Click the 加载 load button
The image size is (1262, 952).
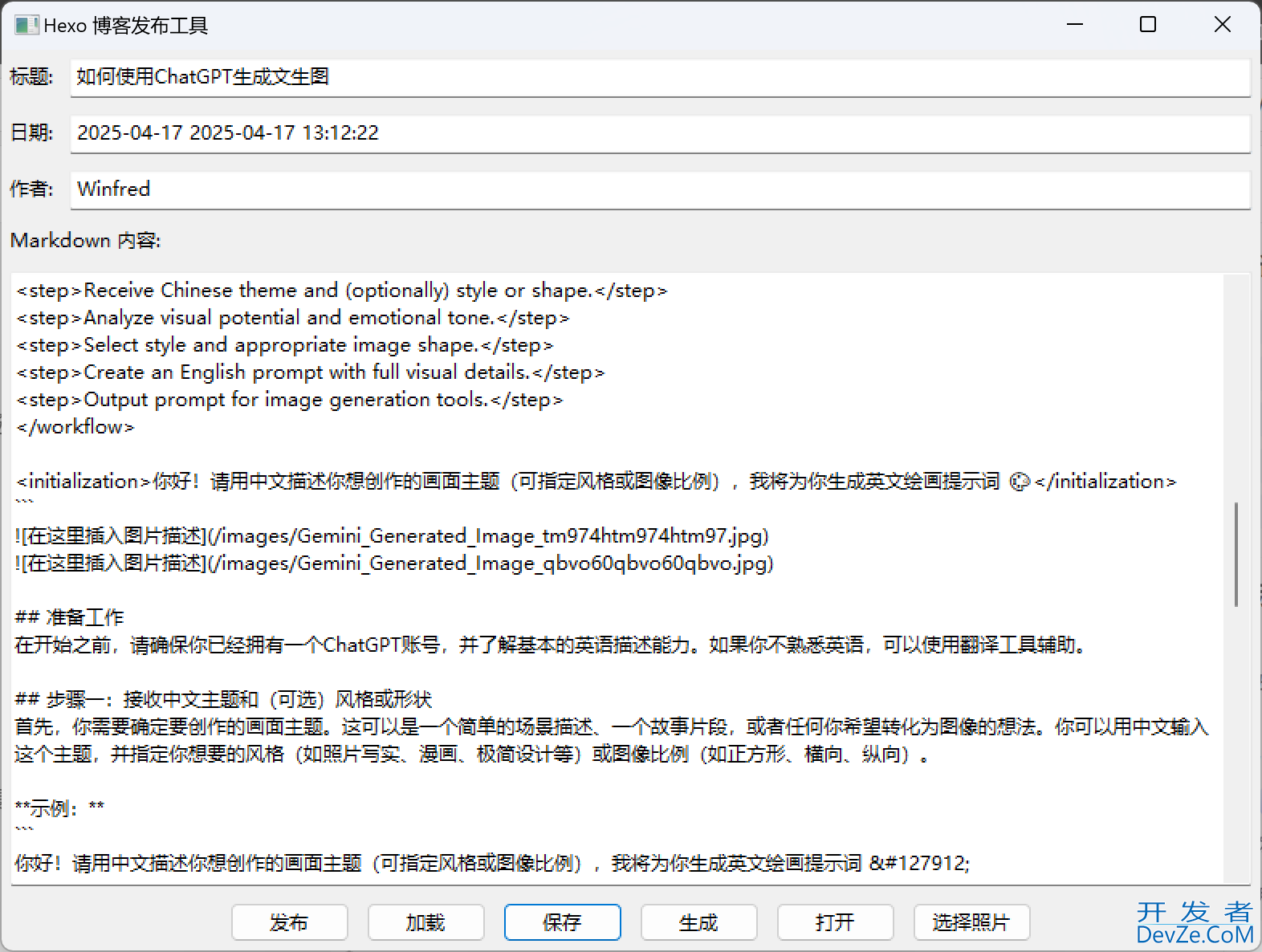(425, 922)
